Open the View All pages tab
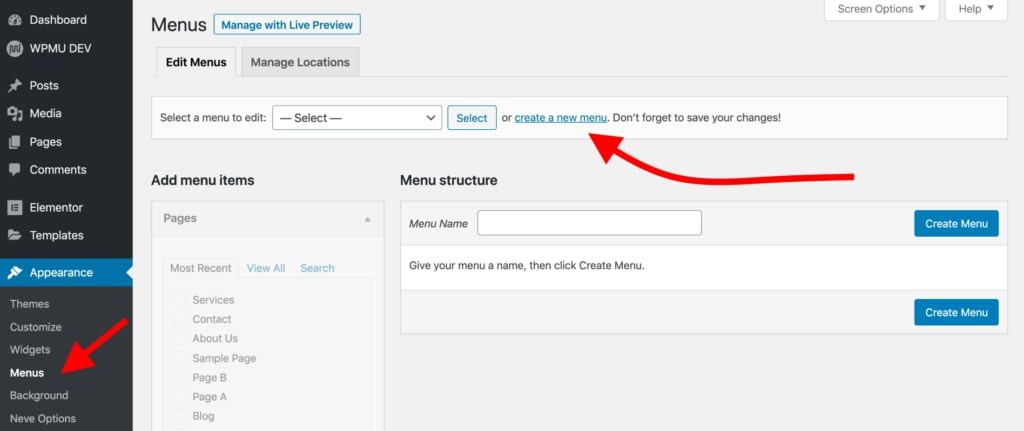The height and width of the screenshot is (431, 1024). click(x=266, y=268)
